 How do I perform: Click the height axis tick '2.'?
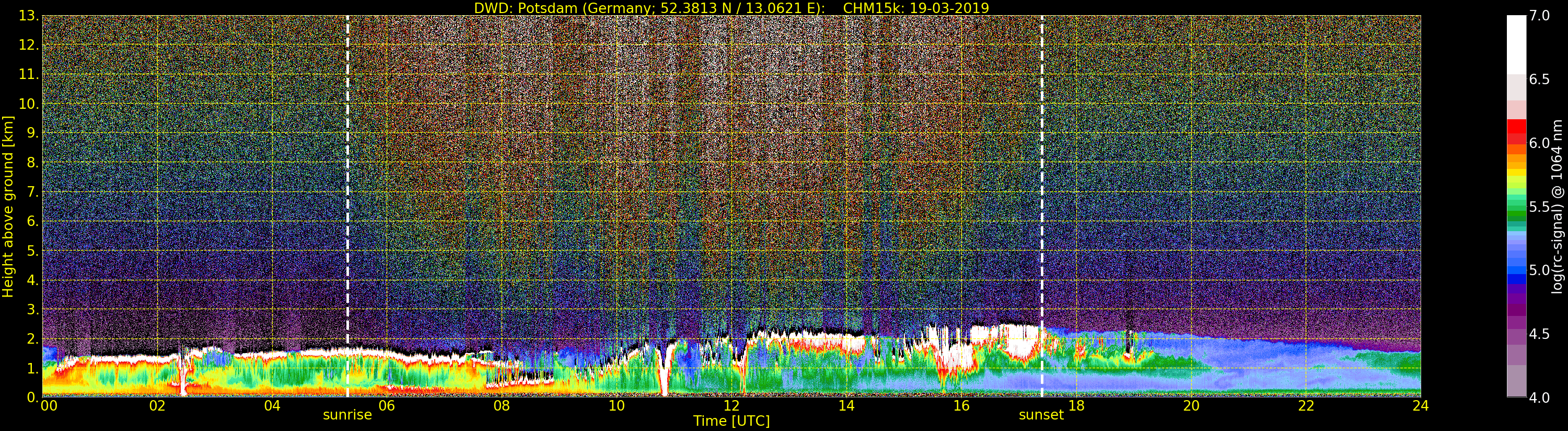pos(33,338)
